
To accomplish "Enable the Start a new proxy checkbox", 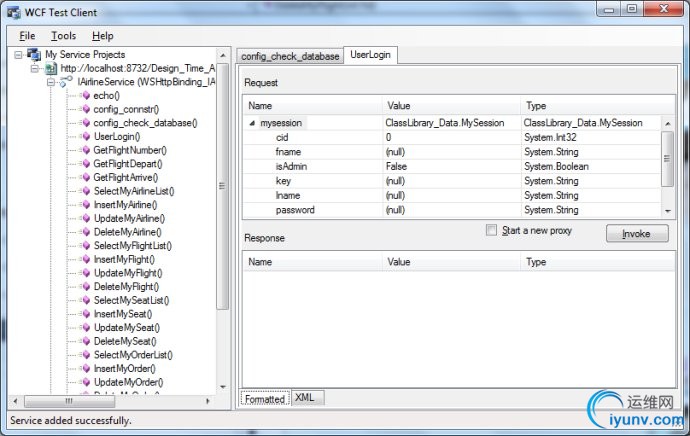I will (491, 230).
